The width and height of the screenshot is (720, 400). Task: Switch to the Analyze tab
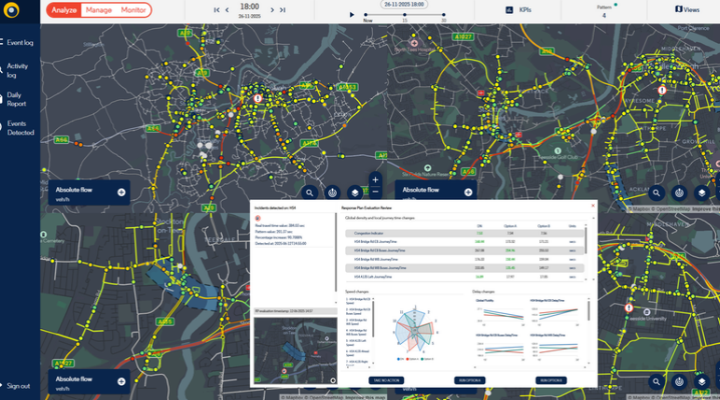(64, 10)
